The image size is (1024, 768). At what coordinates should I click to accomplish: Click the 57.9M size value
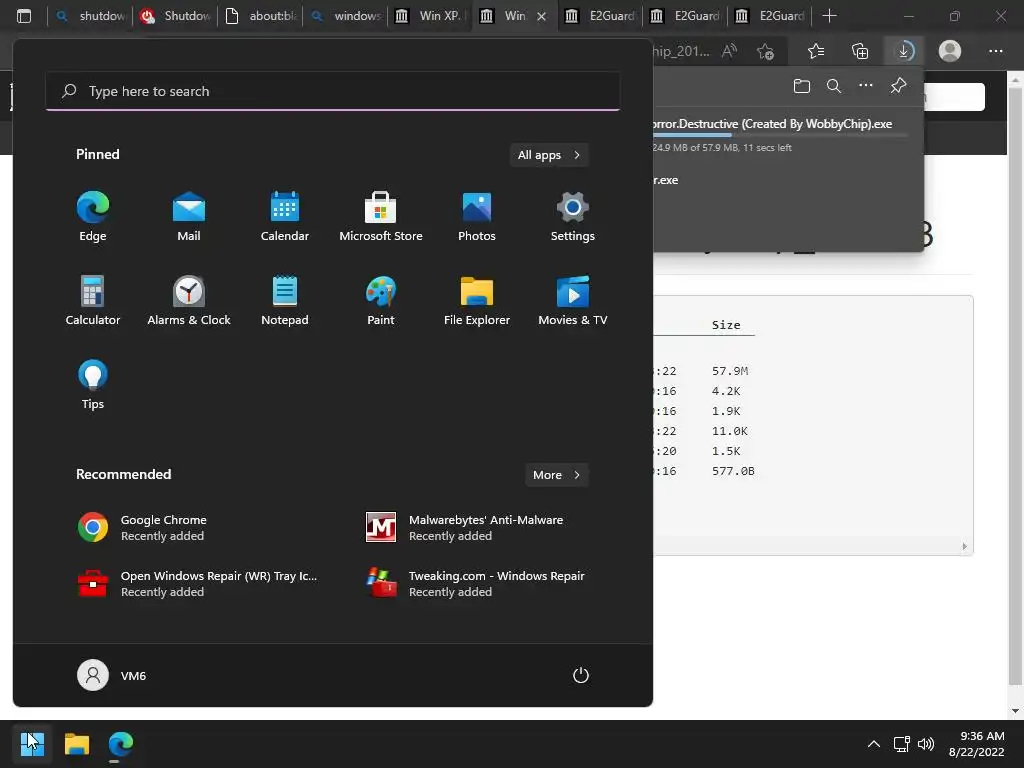(x=729, y=371)
